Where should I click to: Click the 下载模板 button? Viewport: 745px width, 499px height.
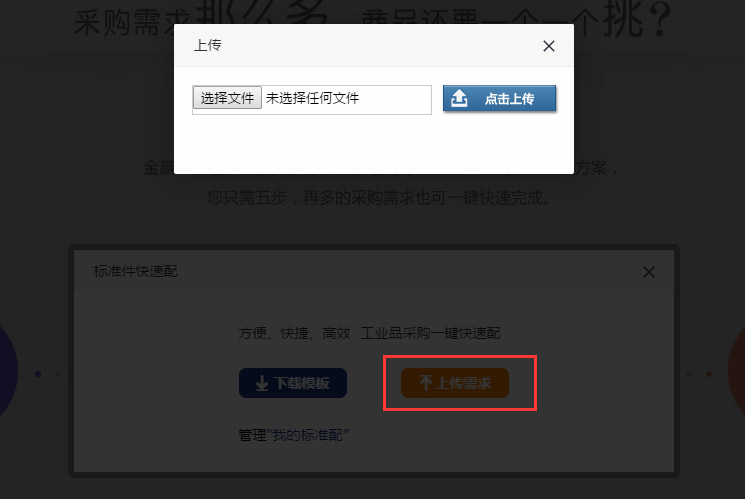pyautogui.click(x=293, y=383)
